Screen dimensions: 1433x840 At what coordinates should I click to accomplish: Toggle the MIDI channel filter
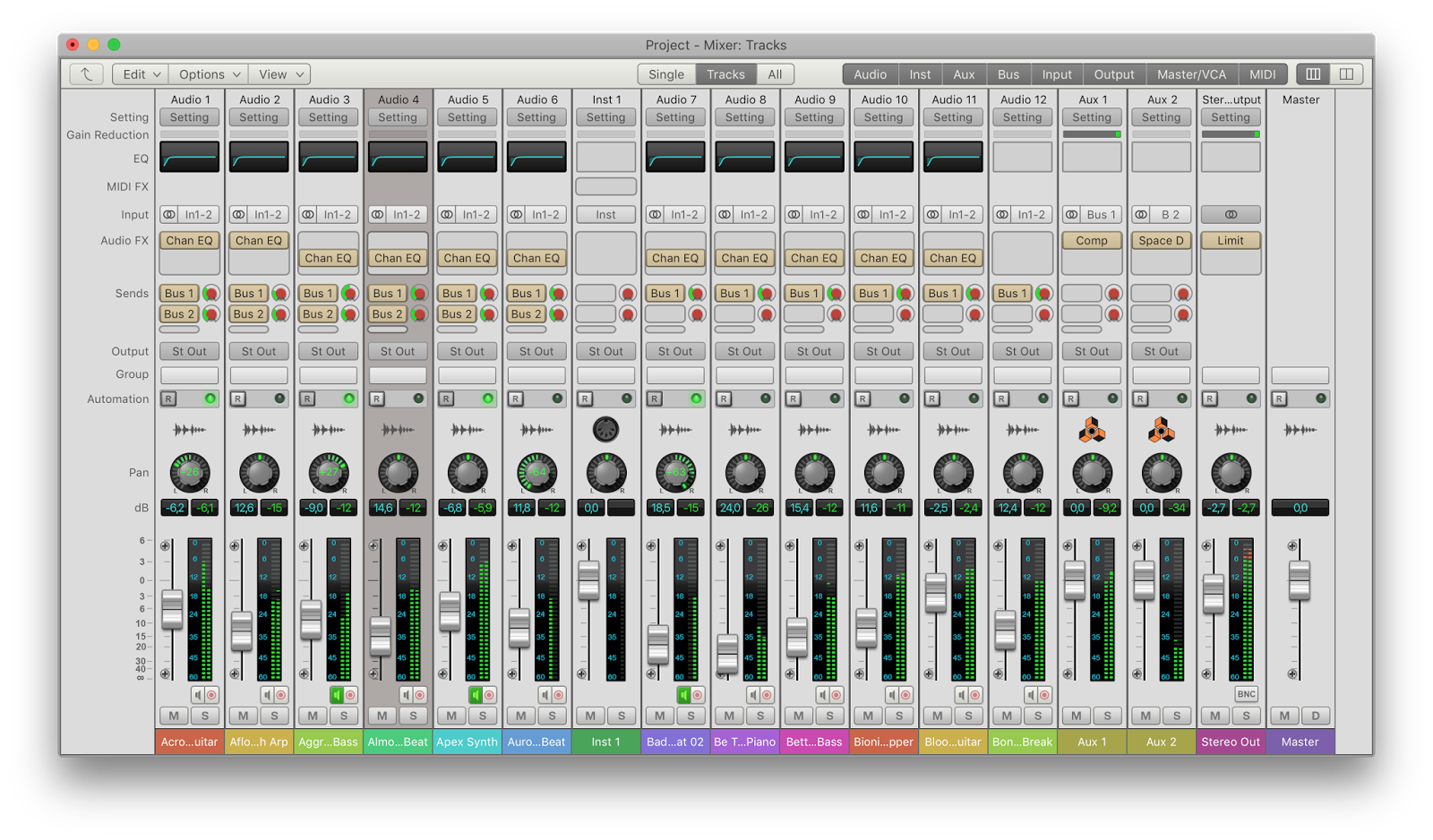[x=1262, y=74]
